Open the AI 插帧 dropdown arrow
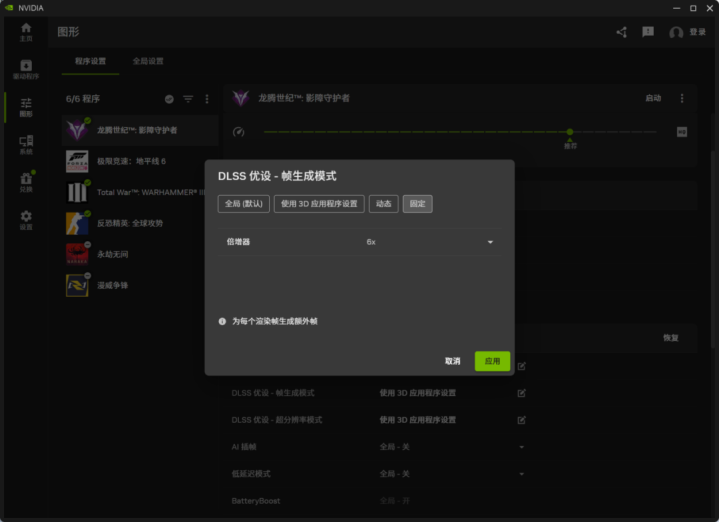 pos(521,447)
